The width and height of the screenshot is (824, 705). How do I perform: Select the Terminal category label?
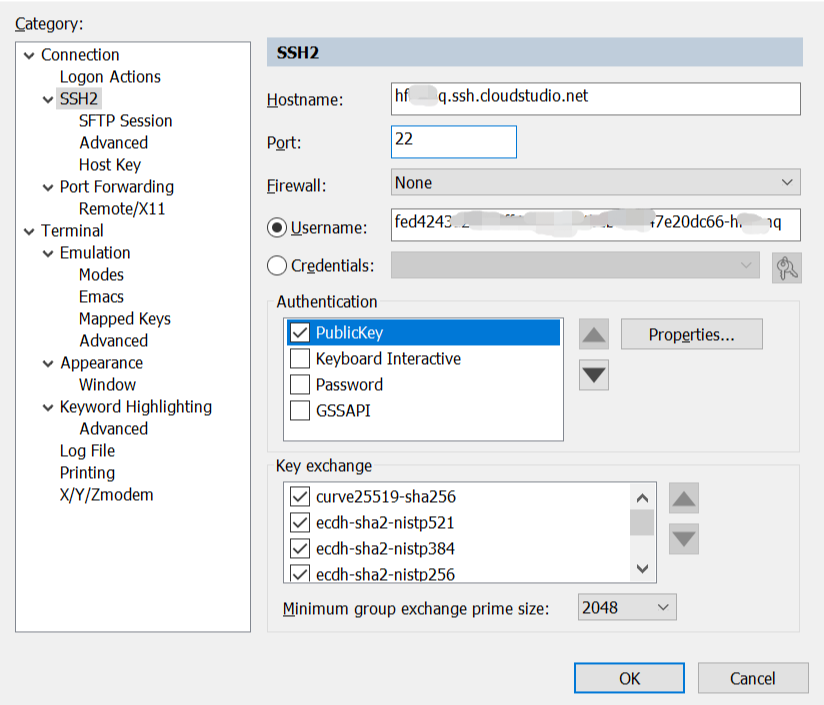[72, 231]
